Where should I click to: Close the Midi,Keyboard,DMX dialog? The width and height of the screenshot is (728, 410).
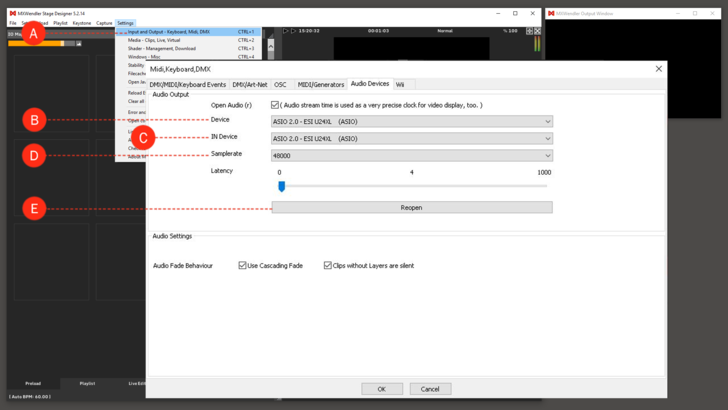658,69
